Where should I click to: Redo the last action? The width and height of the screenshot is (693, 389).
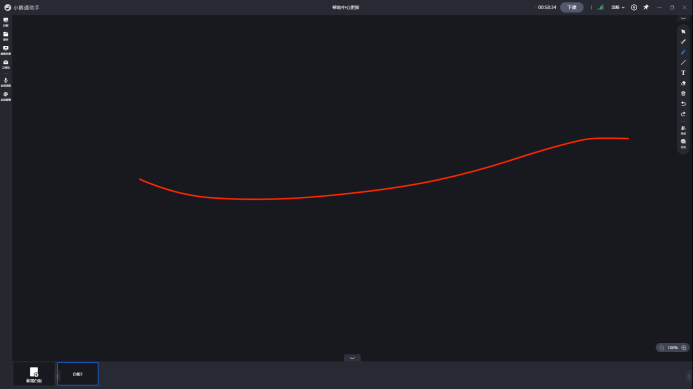point(683,114)
